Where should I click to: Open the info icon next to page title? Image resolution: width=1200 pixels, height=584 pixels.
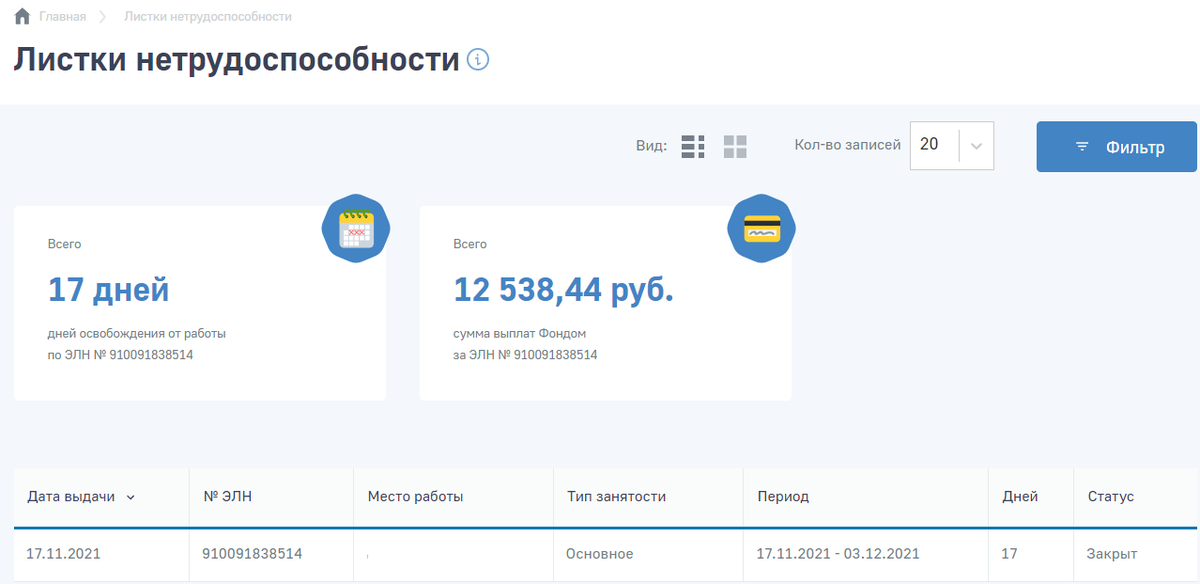pyautogui.click(x=479, y=60)
